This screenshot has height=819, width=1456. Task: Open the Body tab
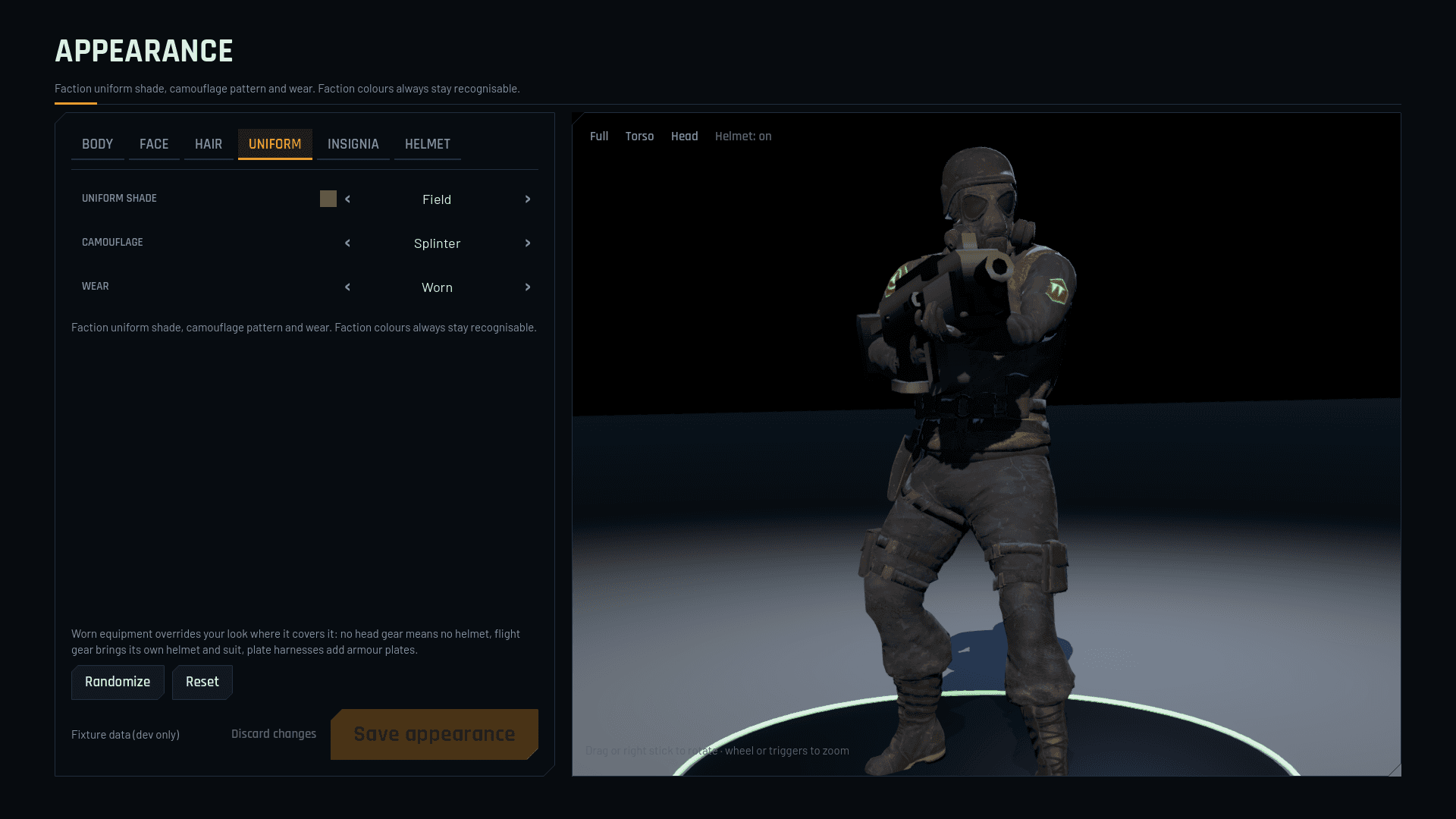coord(97,144)
